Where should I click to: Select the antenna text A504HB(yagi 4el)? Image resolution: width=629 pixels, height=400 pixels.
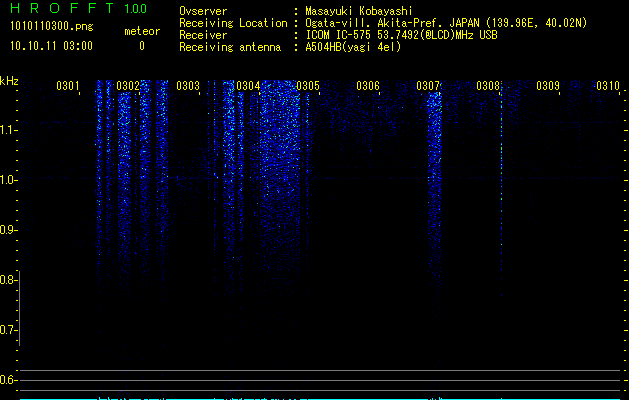click(x=353, y=47)
